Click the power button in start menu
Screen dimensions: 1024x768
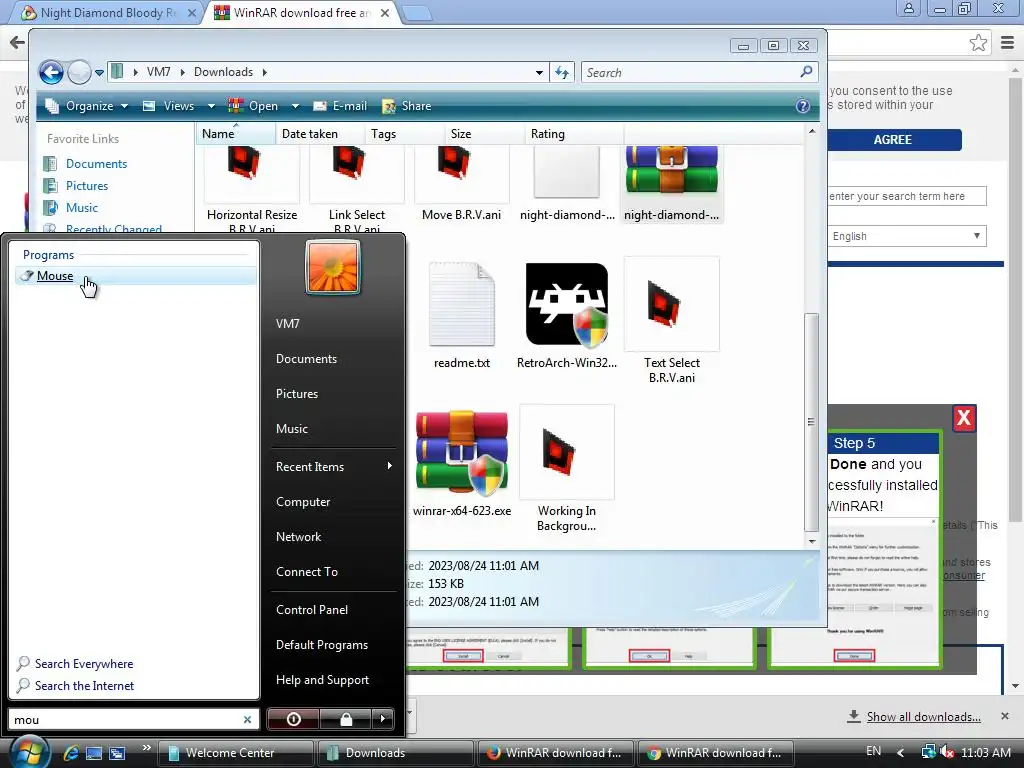[294, 719]
